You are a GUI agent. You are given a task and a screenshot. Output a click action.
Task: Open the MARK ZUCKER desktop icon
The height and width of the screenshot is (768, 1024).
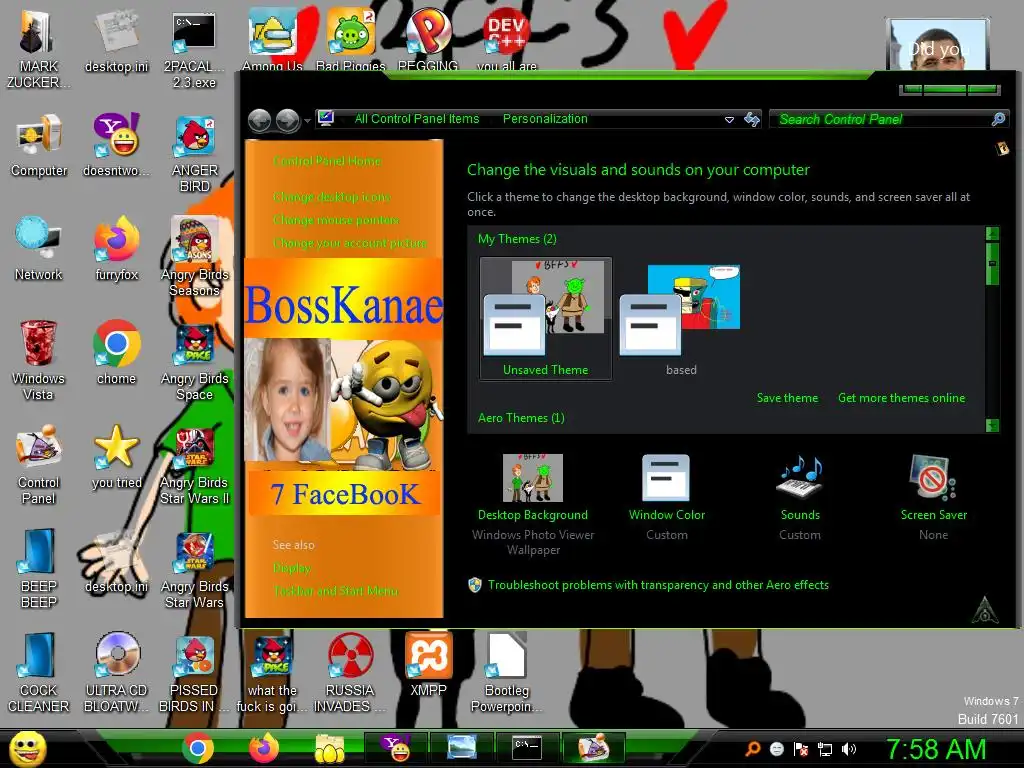tap(38, 49)
